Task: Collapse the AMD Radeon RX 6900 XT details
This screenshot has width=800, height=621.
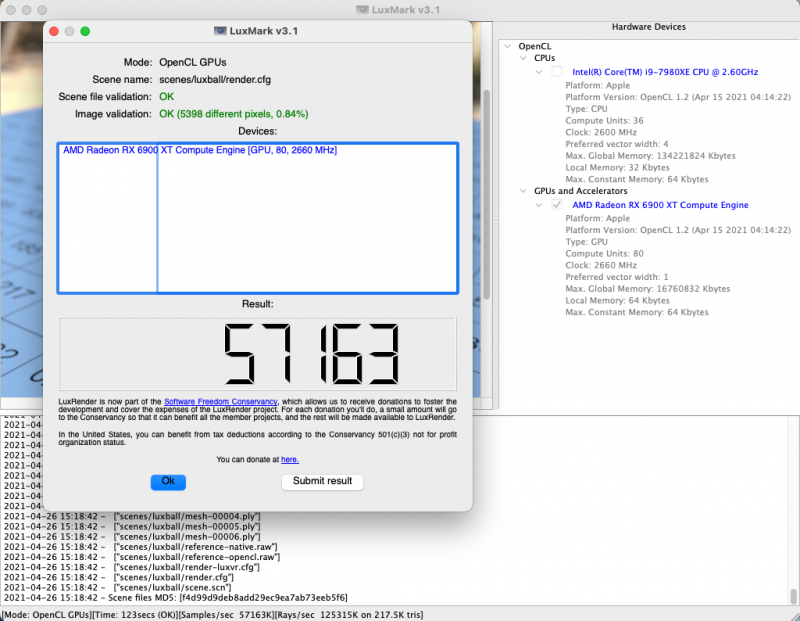Action: [x=539, y=205]
